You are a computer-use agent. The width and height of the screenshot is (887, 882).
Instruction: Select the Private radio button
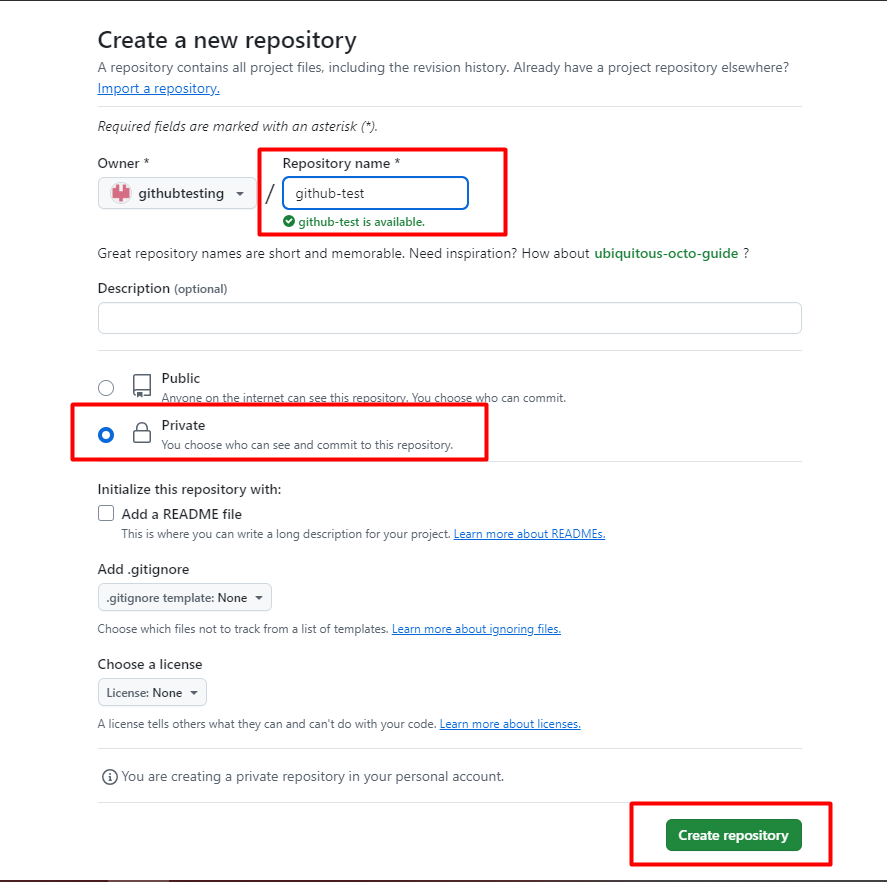106,434
